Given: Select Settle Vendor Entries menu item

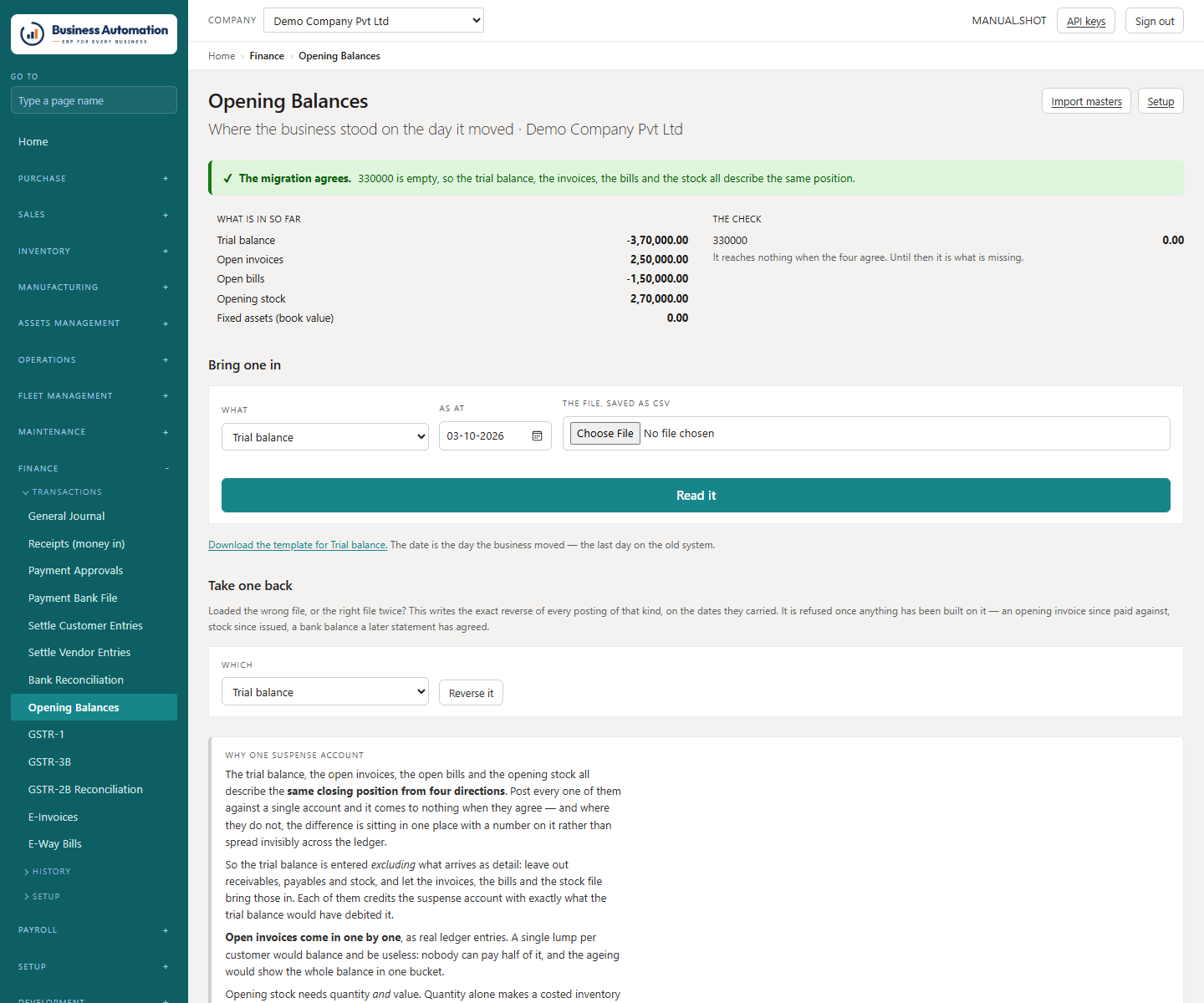Looking at the screenshot, I should [x=94, y=653].
